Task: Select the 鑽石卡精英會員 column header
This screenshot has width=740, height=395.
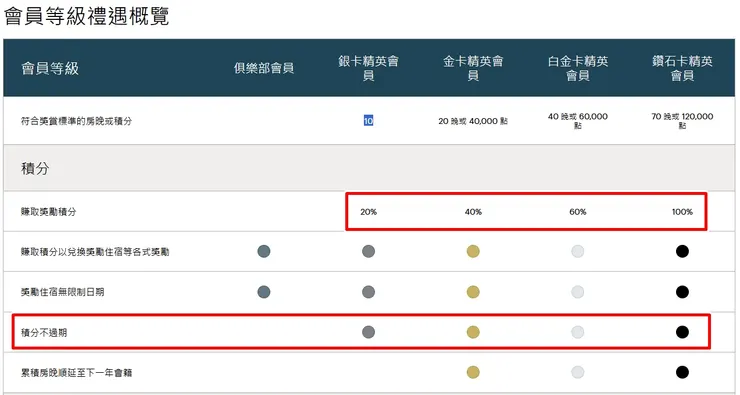Action: pos(682,68)
